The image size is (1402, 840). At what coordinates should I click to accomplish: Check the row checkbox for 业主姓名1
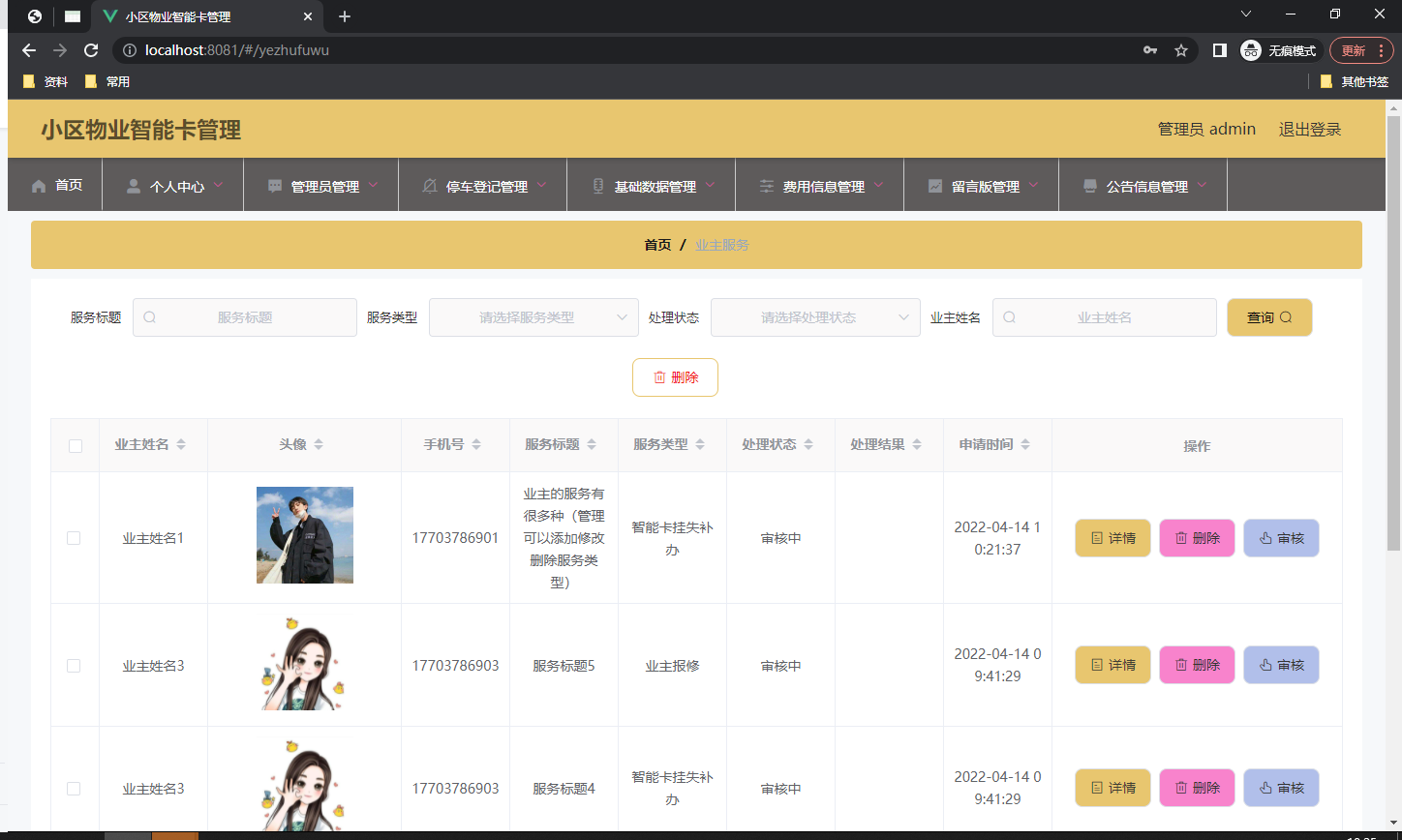point(74,538)
